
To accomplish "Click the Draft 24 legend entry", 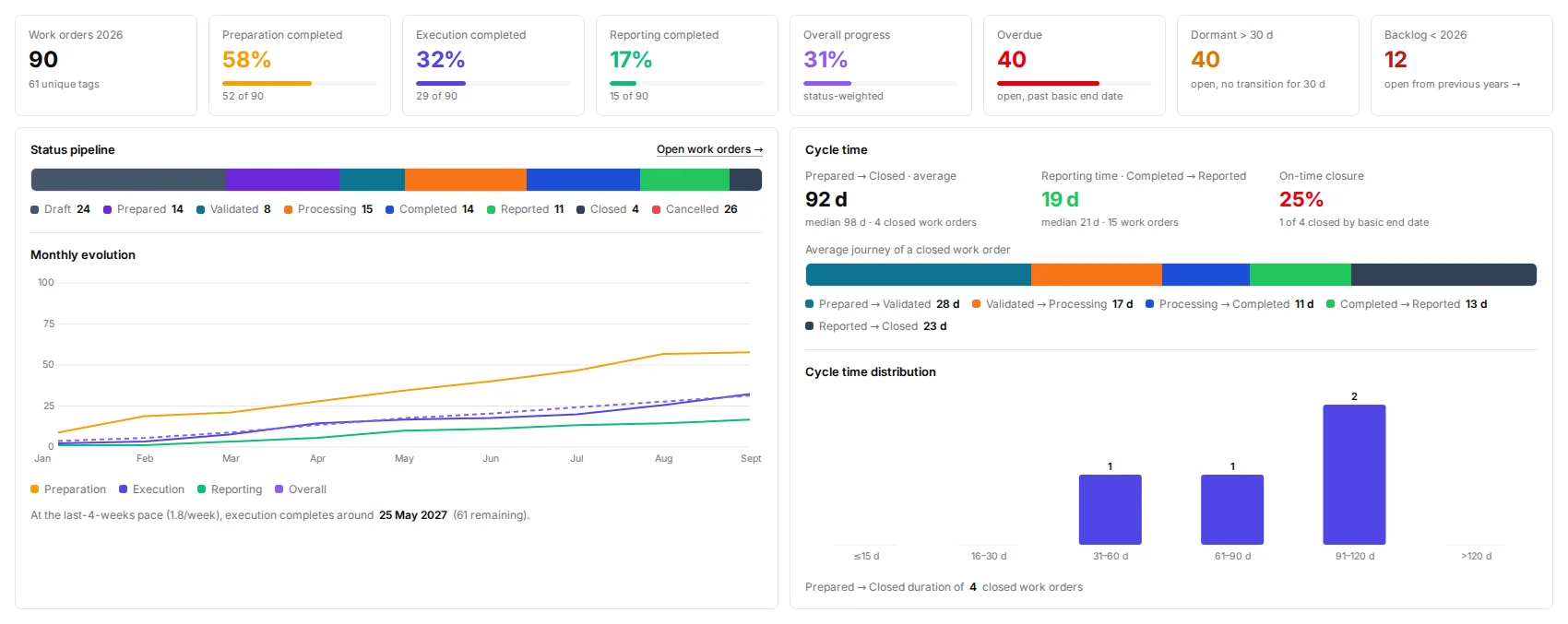I will coord(60,209).
